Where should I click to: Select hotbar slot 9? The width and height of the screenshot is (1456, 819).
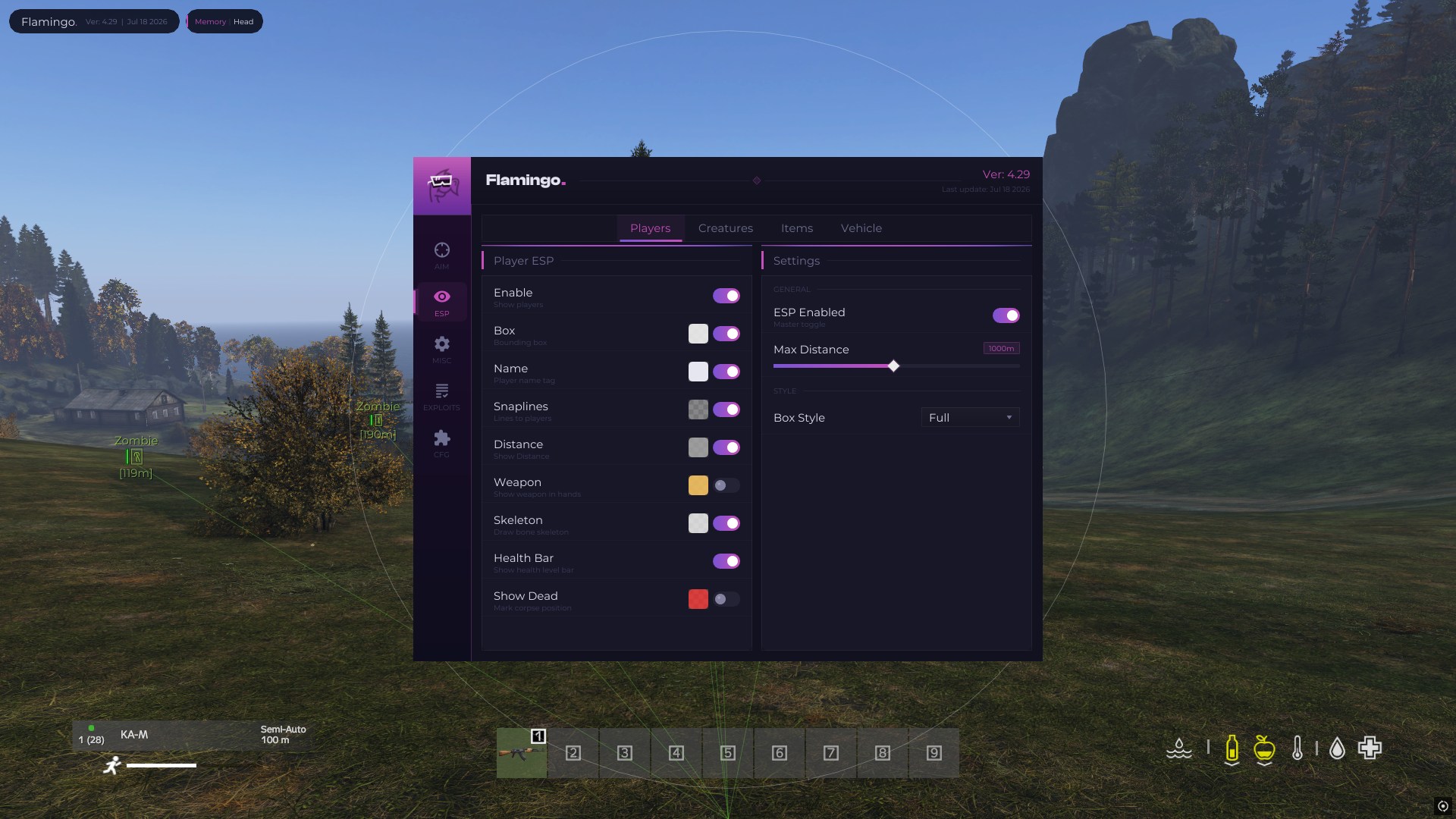tap(934, 753)
